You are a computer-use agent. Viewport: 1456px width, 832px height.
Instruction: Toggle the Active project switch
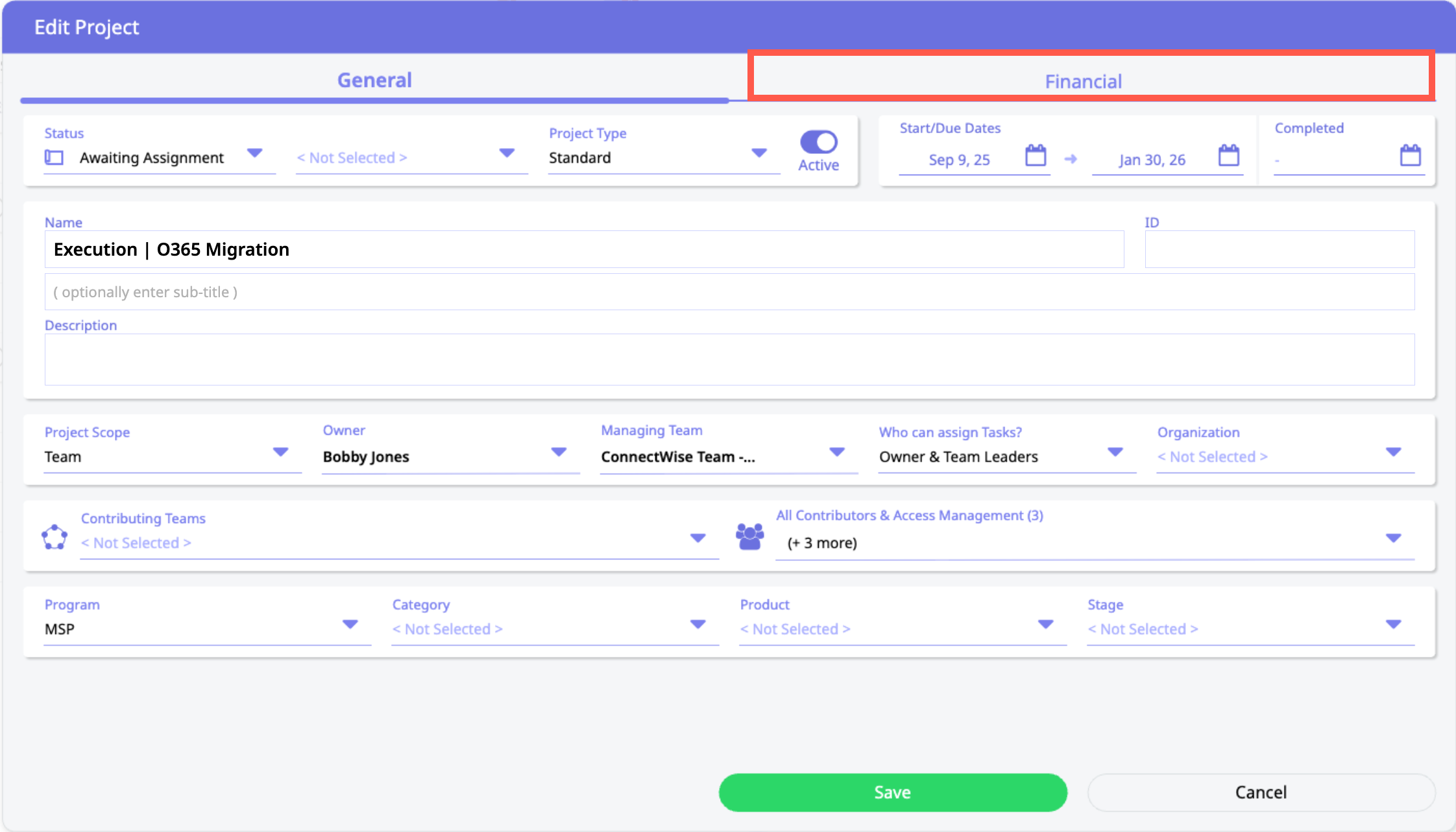coord(818,142)
